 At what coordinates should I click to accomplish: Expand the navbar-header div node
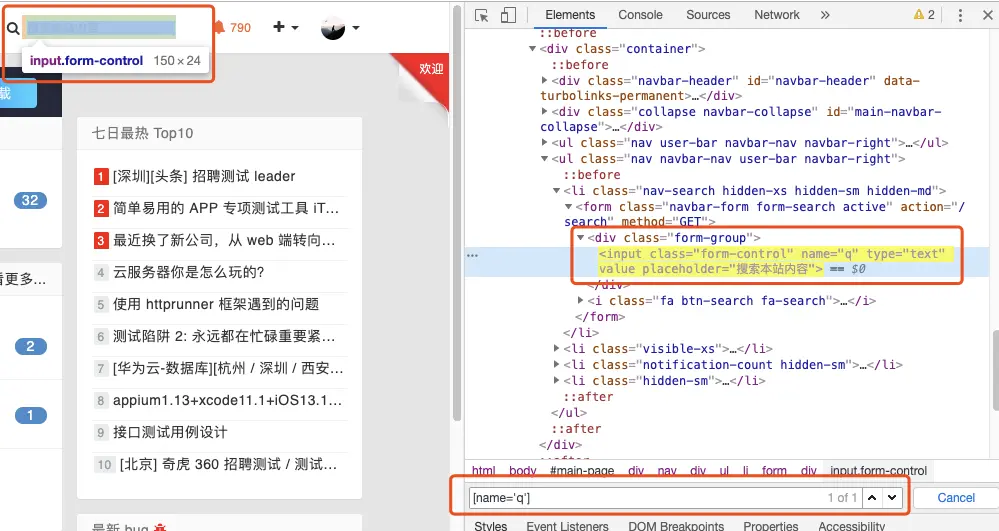[545, 80]
